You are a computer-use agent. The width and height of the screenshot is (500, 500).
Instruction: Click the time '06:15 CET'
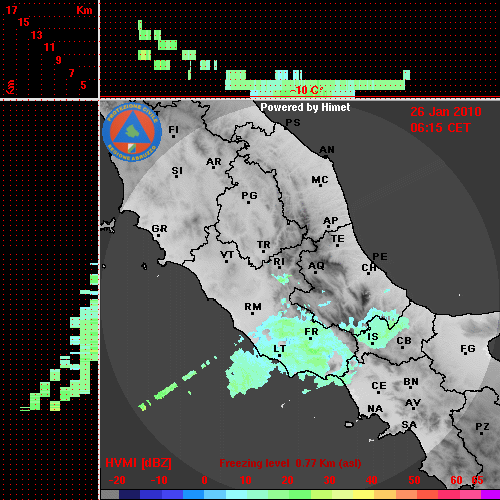(440, 128)
